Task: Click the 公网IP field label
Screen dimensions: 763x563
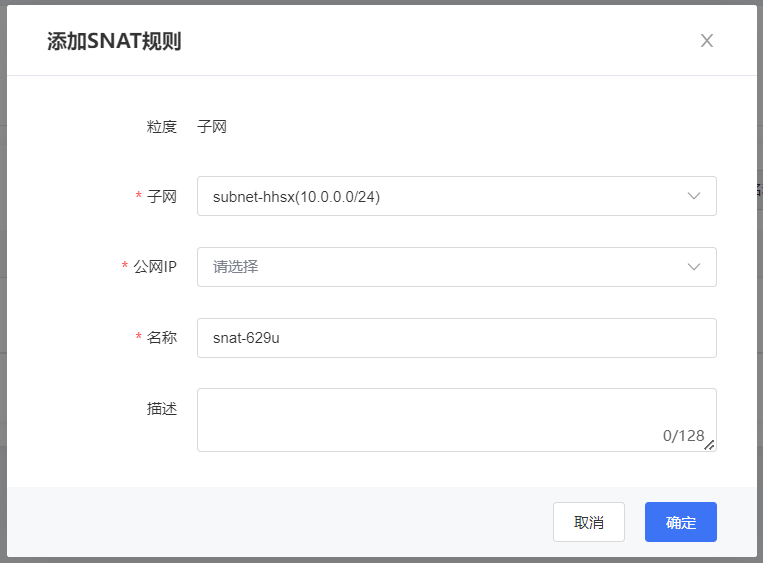Action: (155, 267)
